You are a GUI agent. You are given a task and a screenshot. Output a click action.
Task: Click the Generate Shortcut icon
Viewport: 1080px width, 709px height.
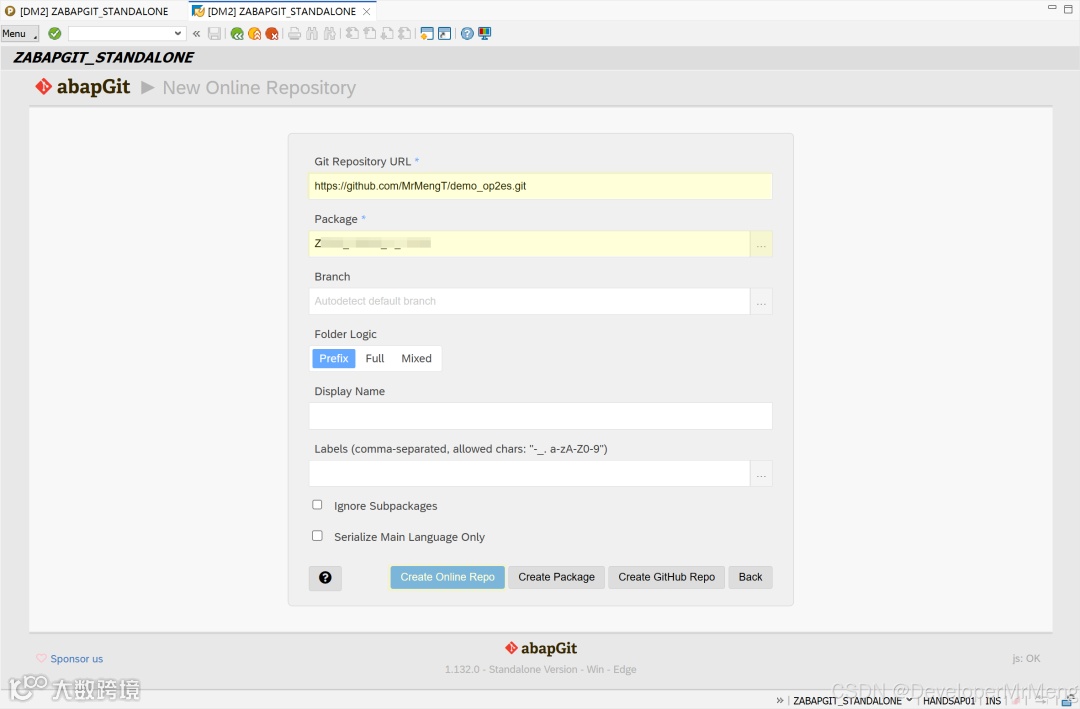pos(444,33)
